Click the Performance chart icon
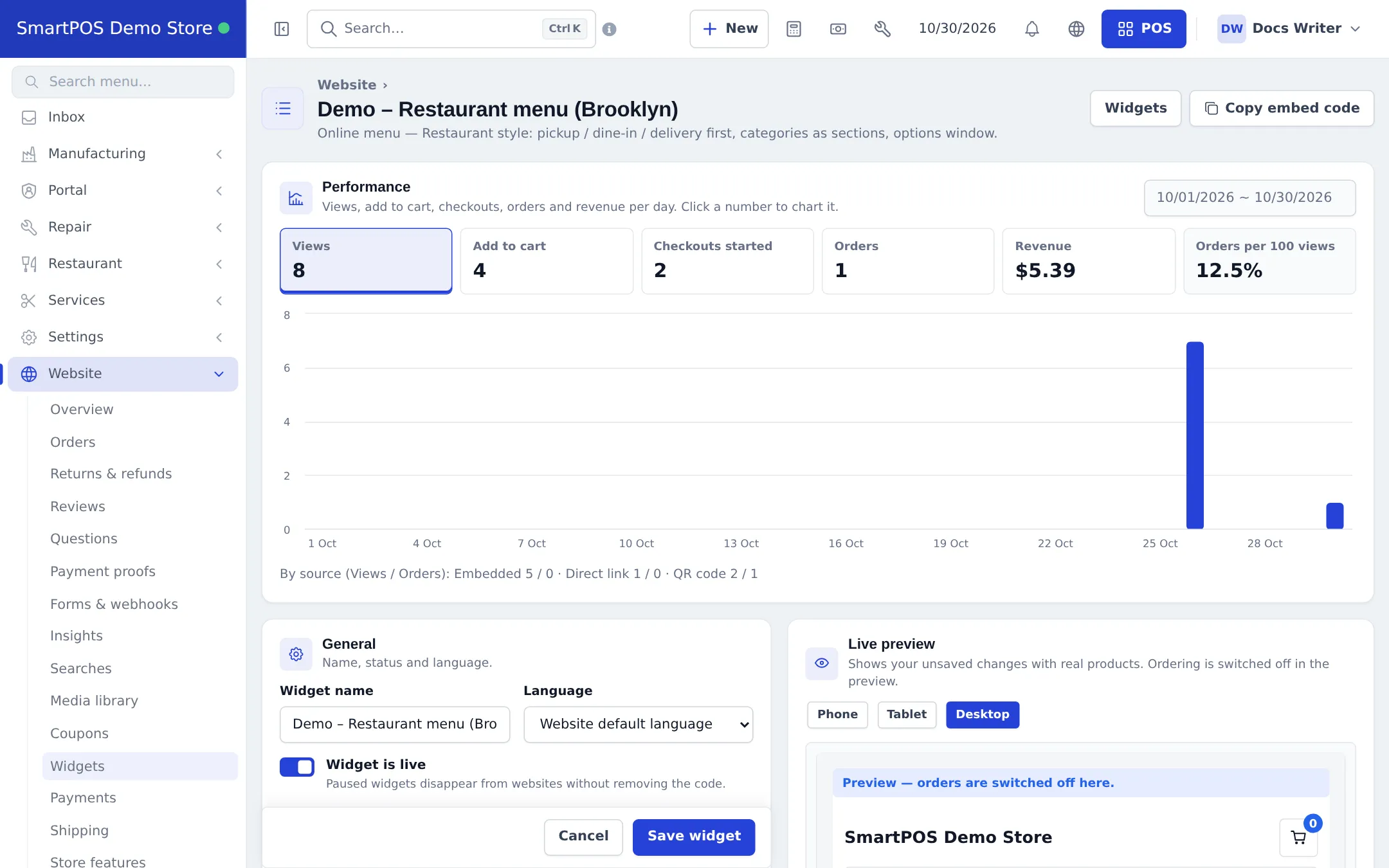1389x868 pixels. pyautogui.click(x=296, y=198)
